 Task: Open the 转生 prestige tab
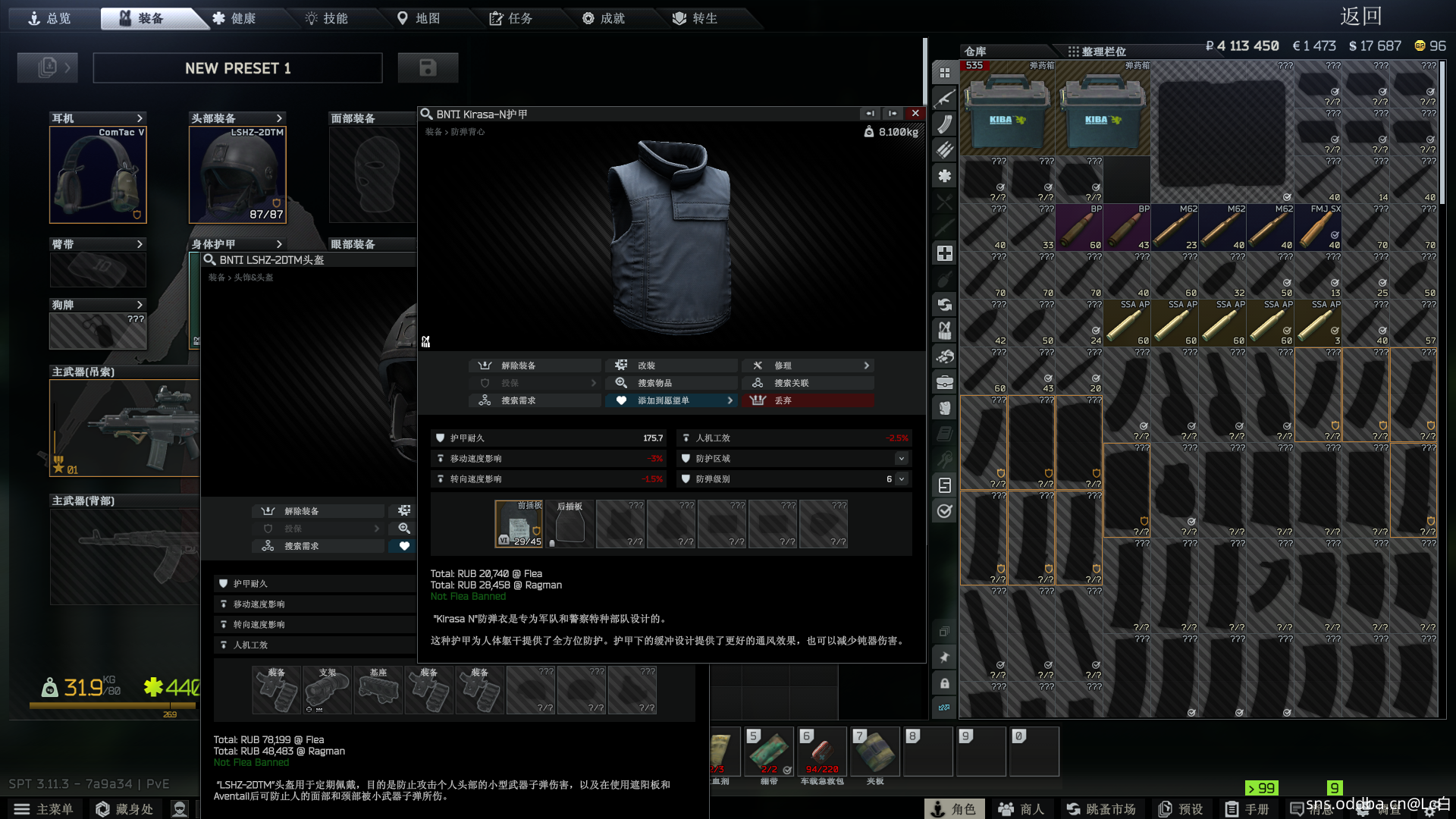(x=696, y=18)
